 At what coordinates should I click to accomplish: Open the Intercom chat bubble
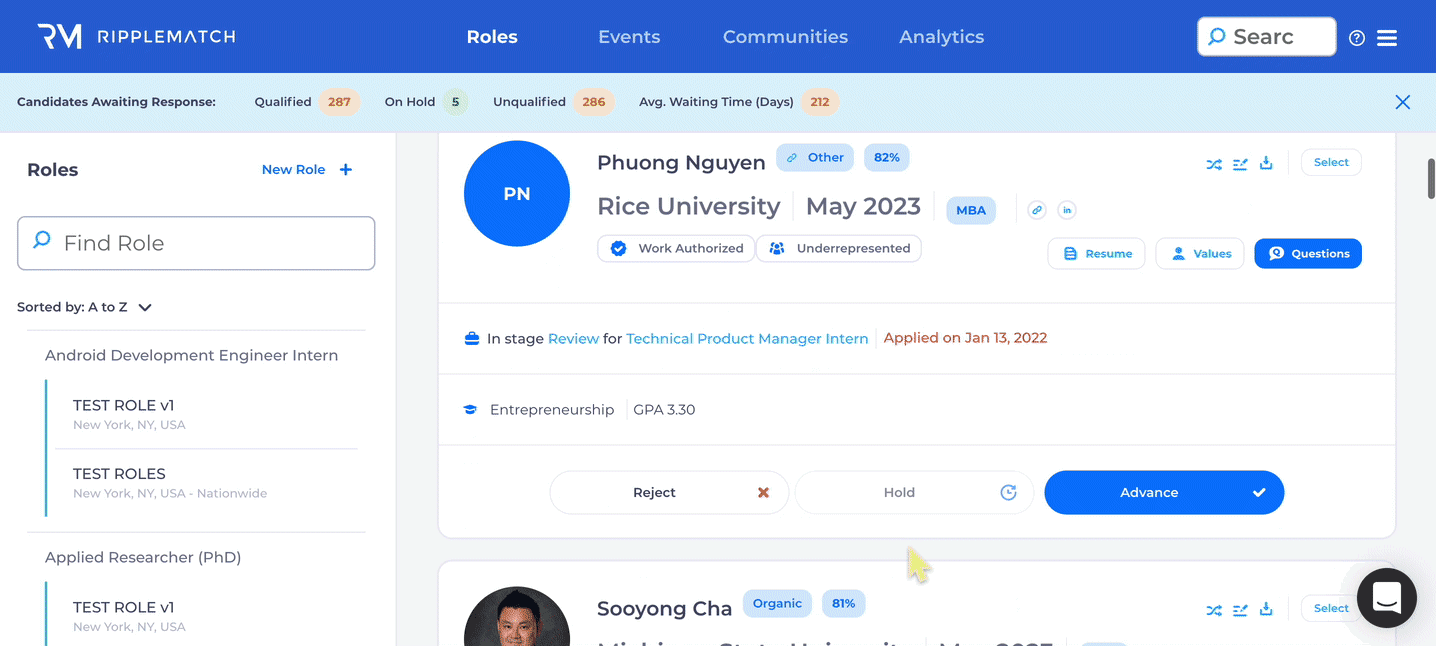[x=1386, y=597]
